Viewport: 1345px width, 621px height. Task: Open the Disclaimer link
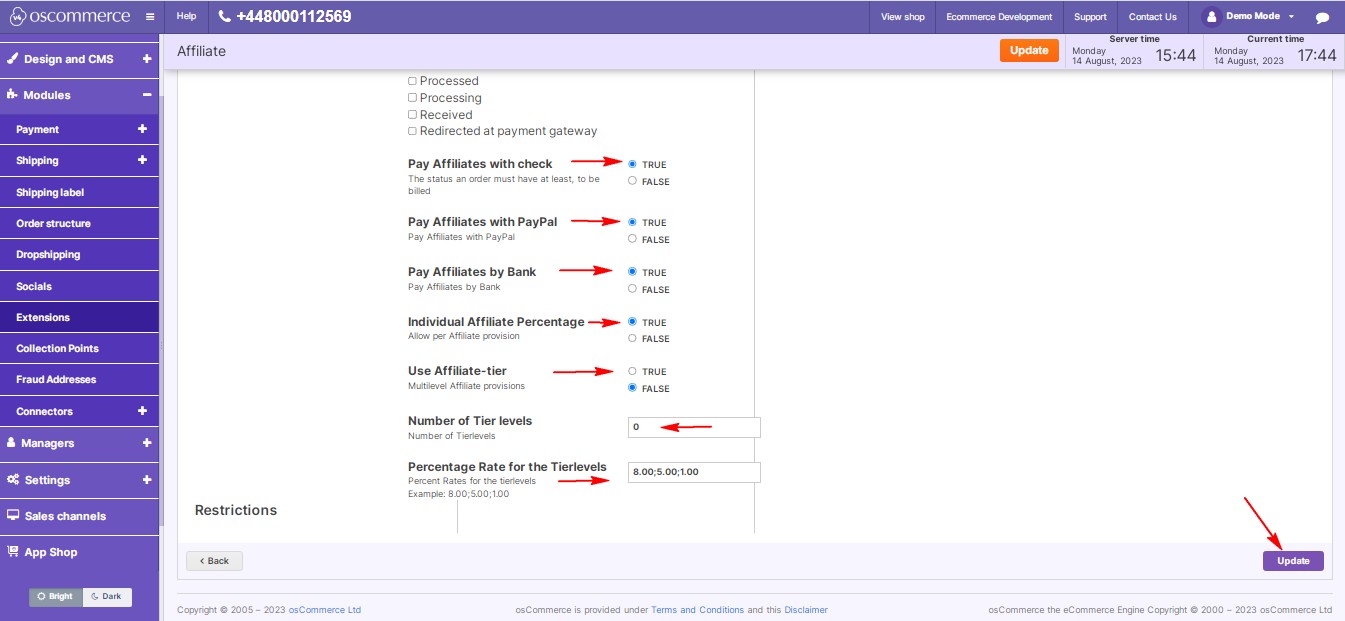806,610
